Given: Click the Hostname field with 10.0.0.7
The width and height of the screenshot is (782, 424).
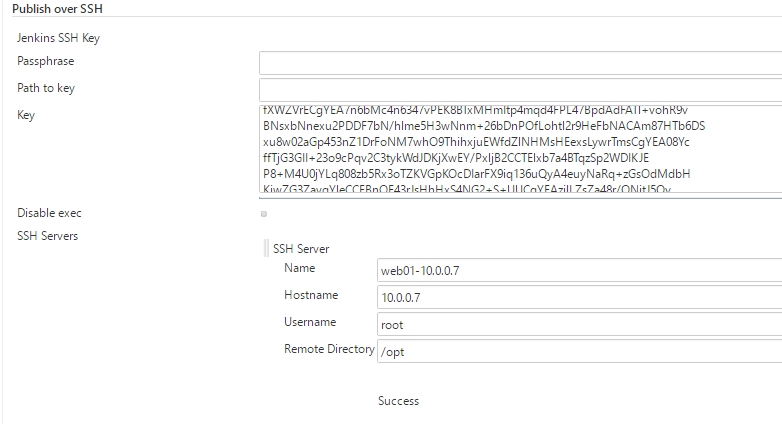Looking at the screenshot, I should coord(580,297).
